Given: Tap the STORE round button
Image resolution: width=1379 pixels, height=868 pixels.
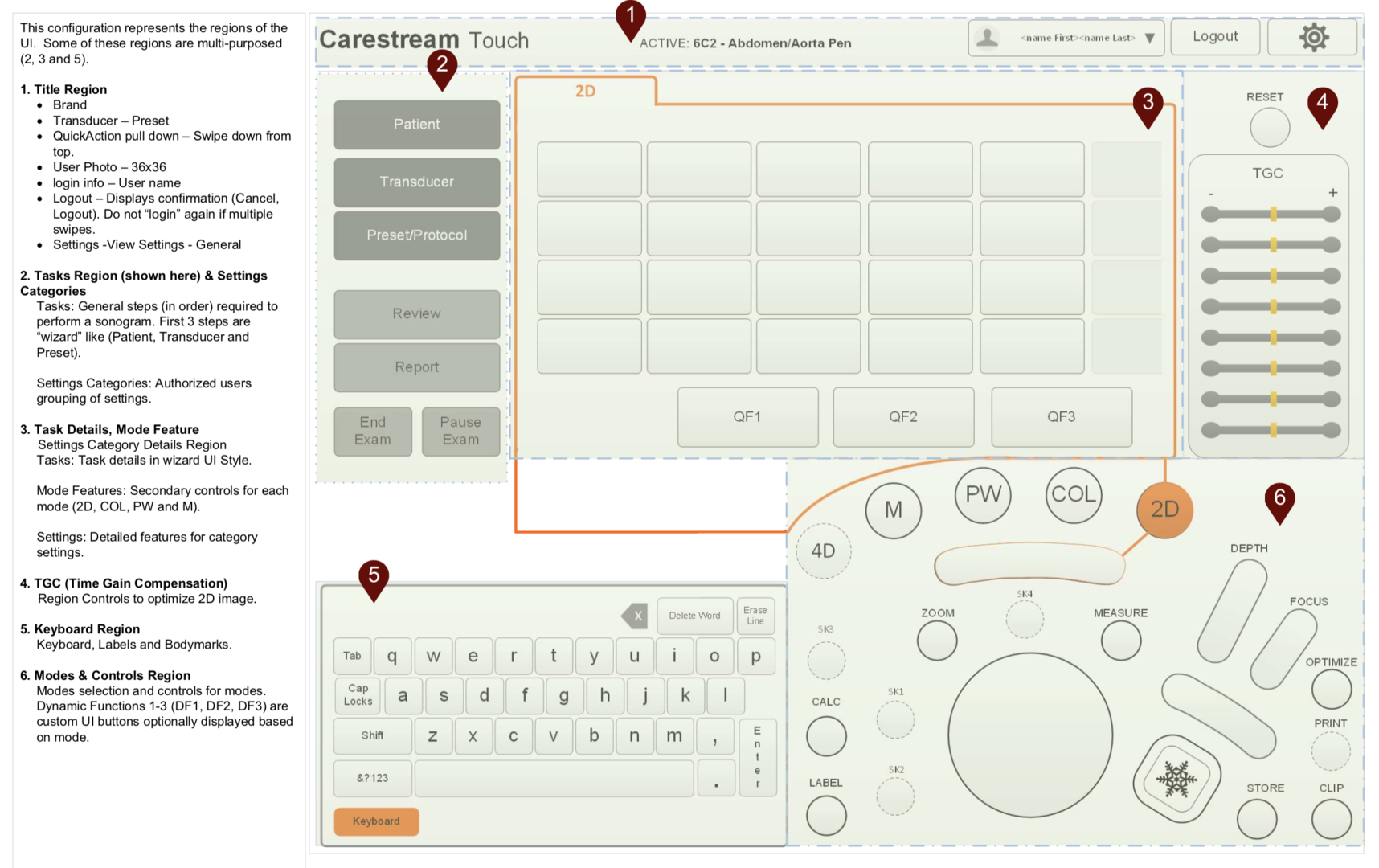Looking at the screenshot, I should [x=1258, y=819].
